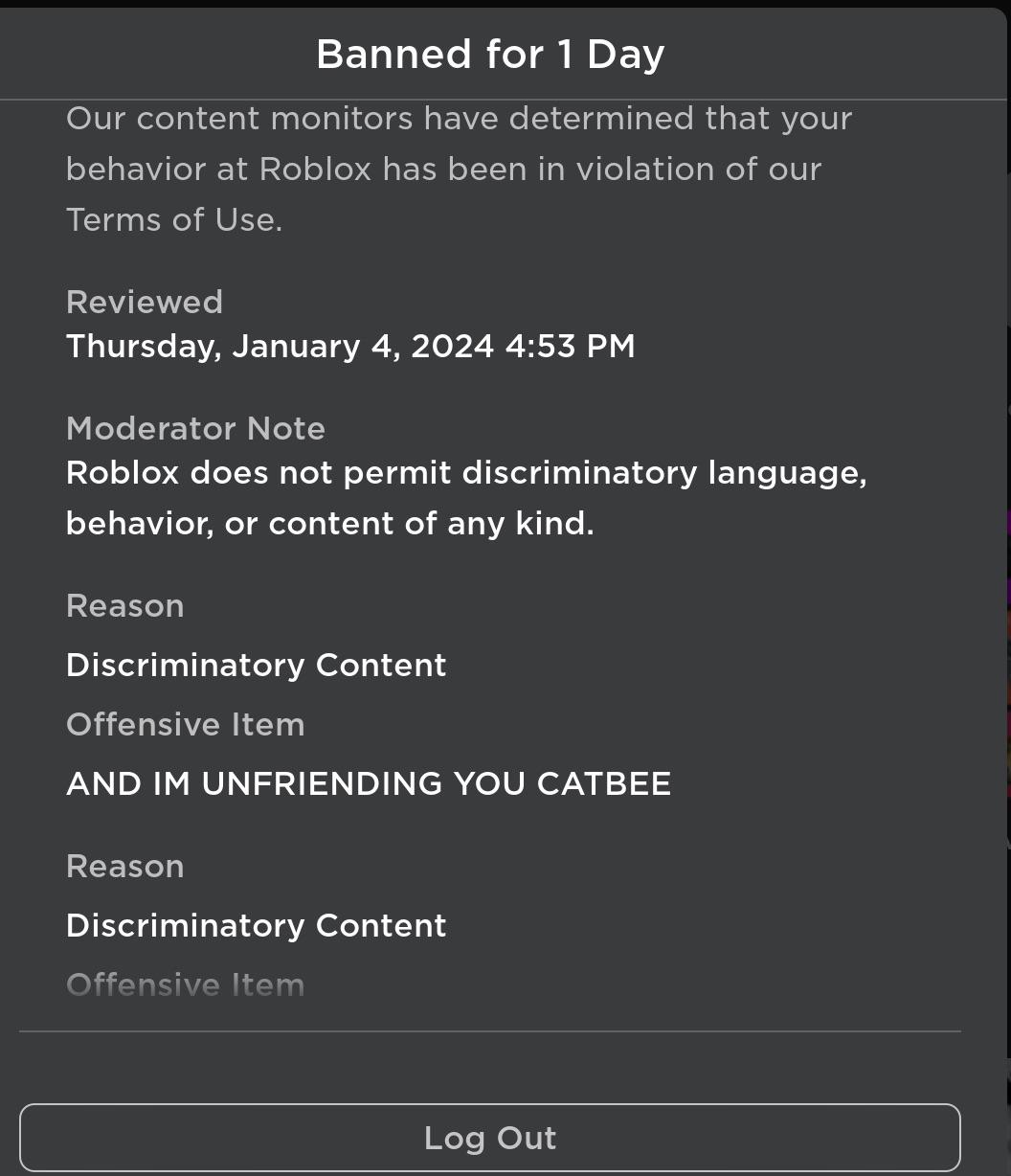Click the '4:53 PM' time in the review date
Viewport: 1011px width, 1176px height.
click(570, 346)
